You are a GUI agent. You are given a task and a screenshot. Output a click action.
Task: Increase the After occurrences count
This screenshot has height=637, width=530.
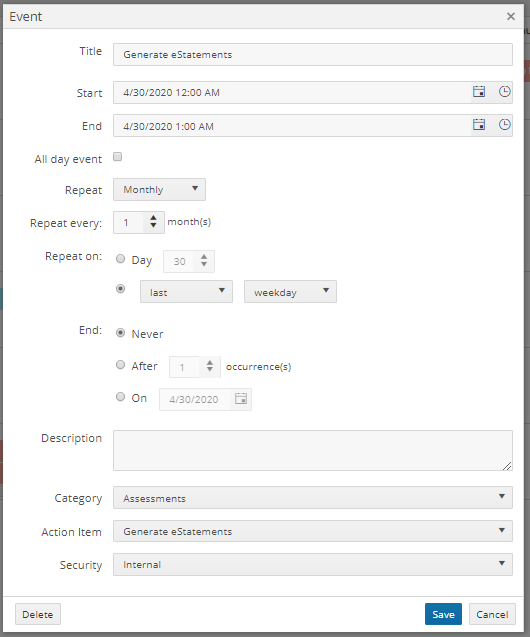pos(210,362)
